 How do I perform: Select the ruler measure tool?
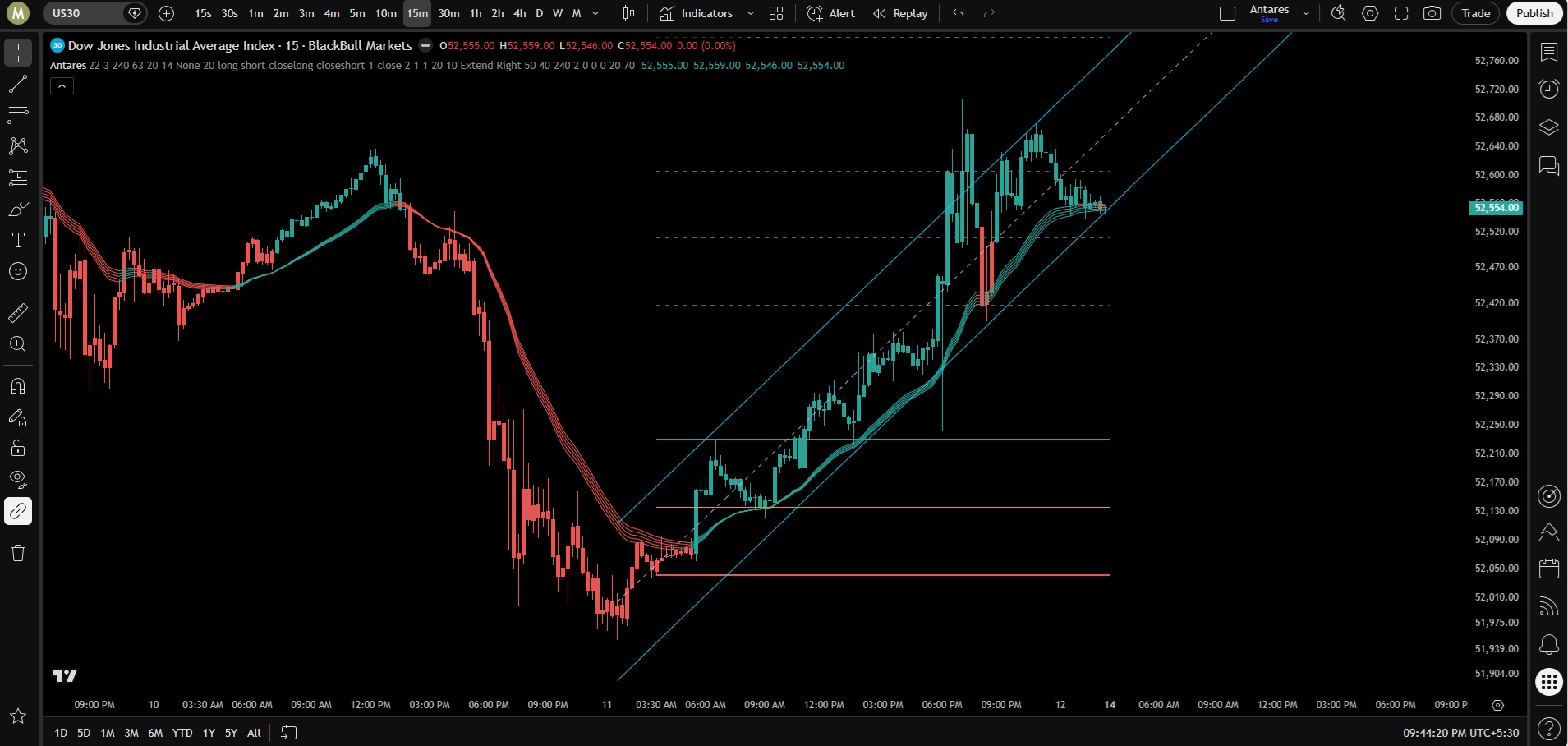[x=18, y=313]
